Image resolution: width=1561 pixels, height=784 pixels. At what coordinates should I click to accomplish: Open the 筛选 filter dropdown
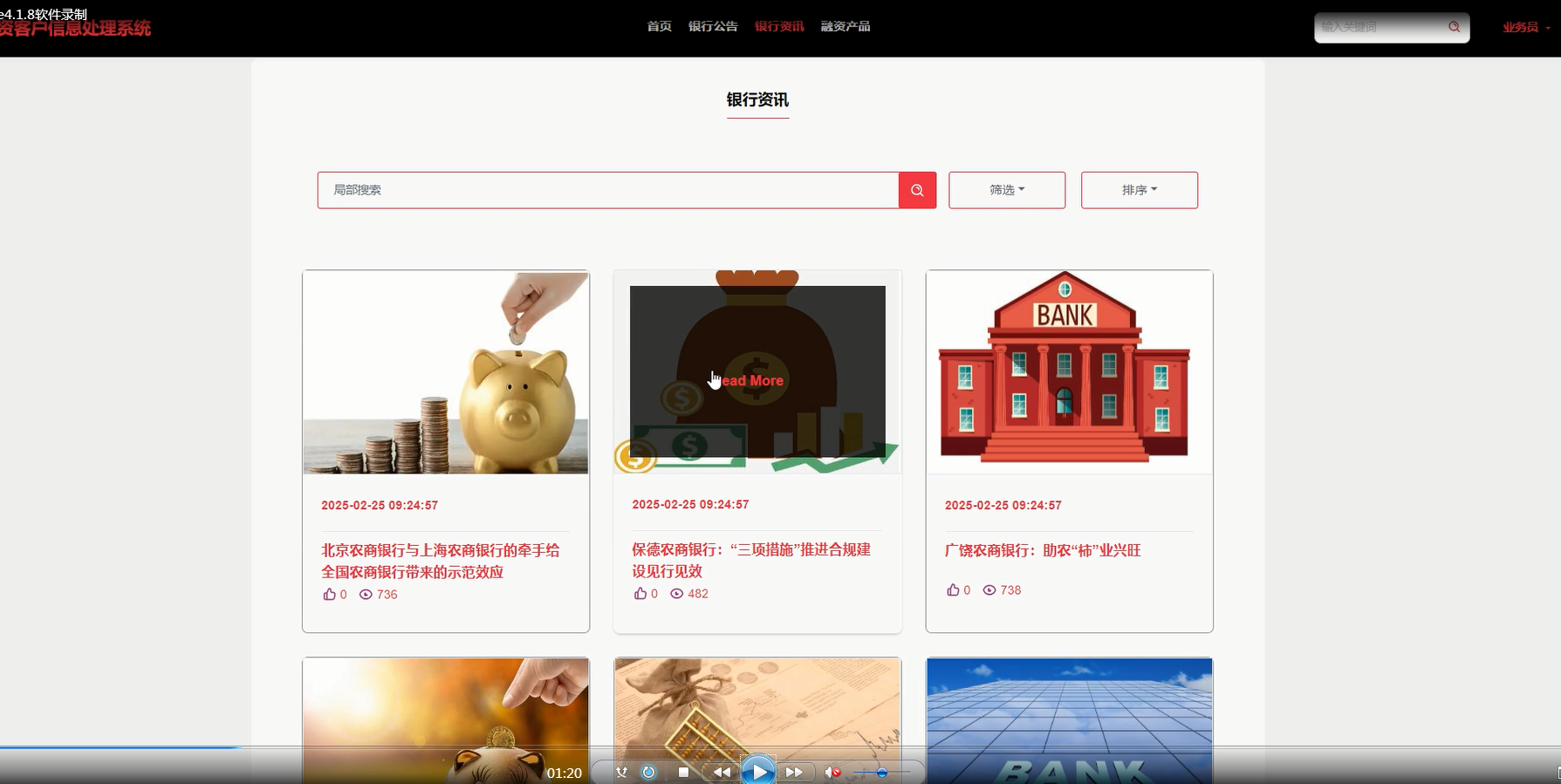coord(1007,190)
